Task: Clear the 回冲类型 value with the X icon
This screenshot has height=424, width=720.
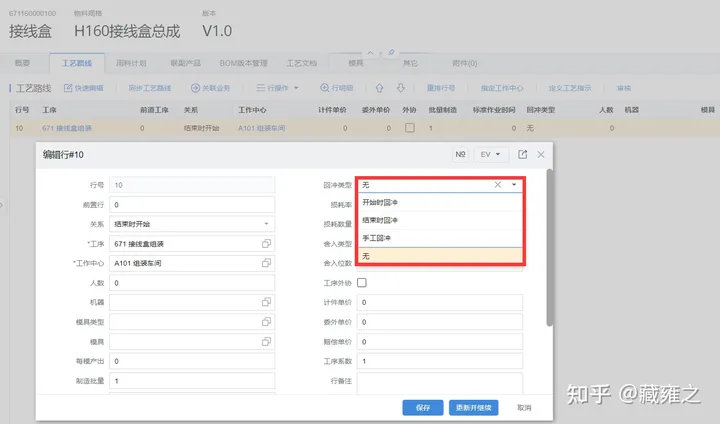Action: coord(498,185)
